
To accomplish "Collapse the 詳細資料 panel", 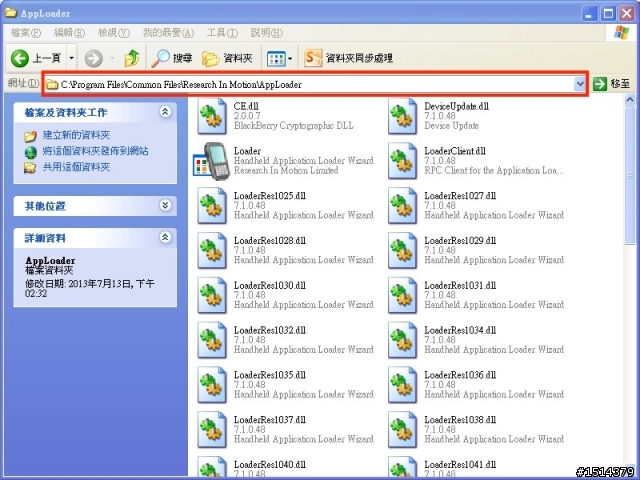I will pos(165,237).
